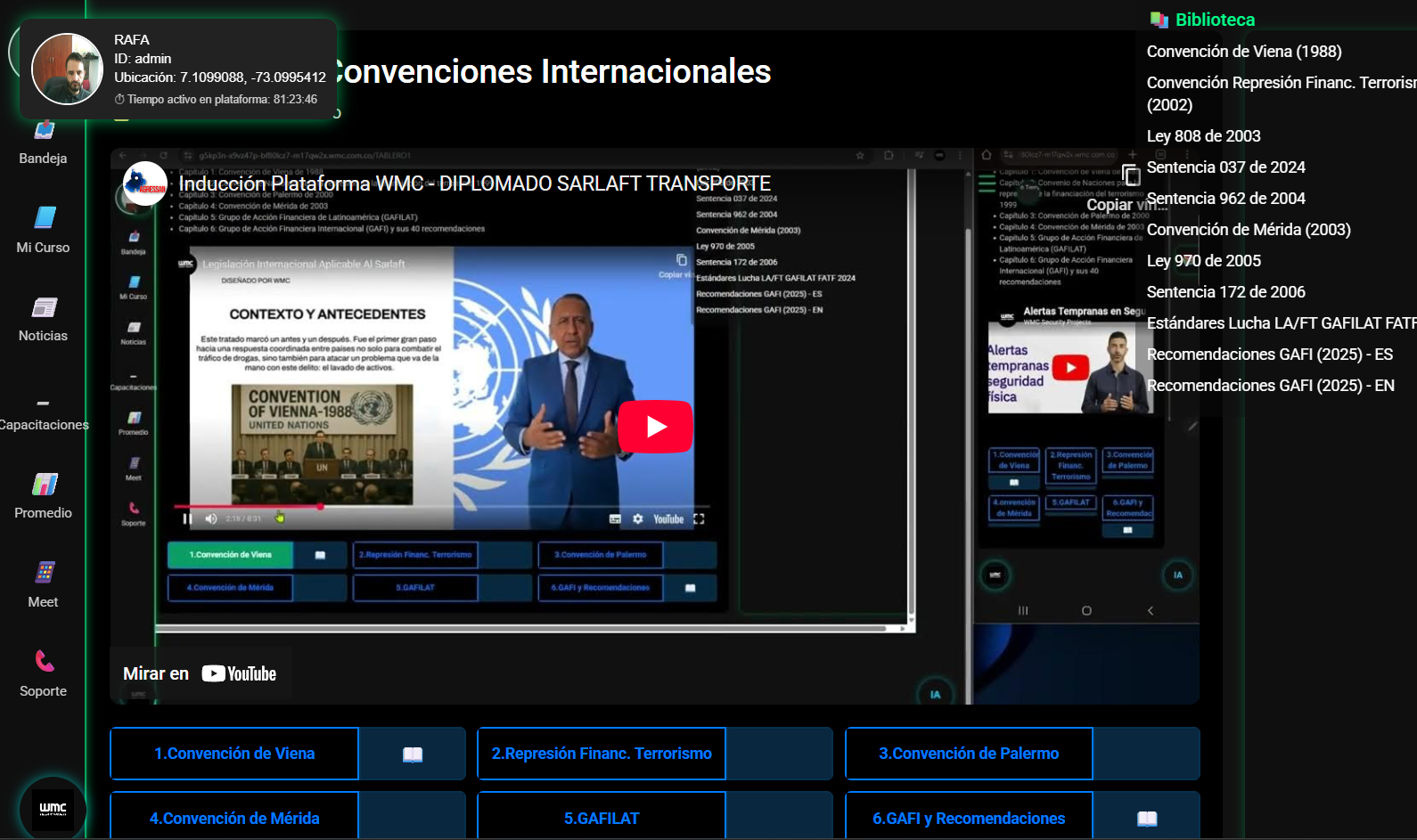Screen dimensions: 1417x840
Task: Click Mirar en YouTube link
Action: pyautogui.click(x=201, y=674)
